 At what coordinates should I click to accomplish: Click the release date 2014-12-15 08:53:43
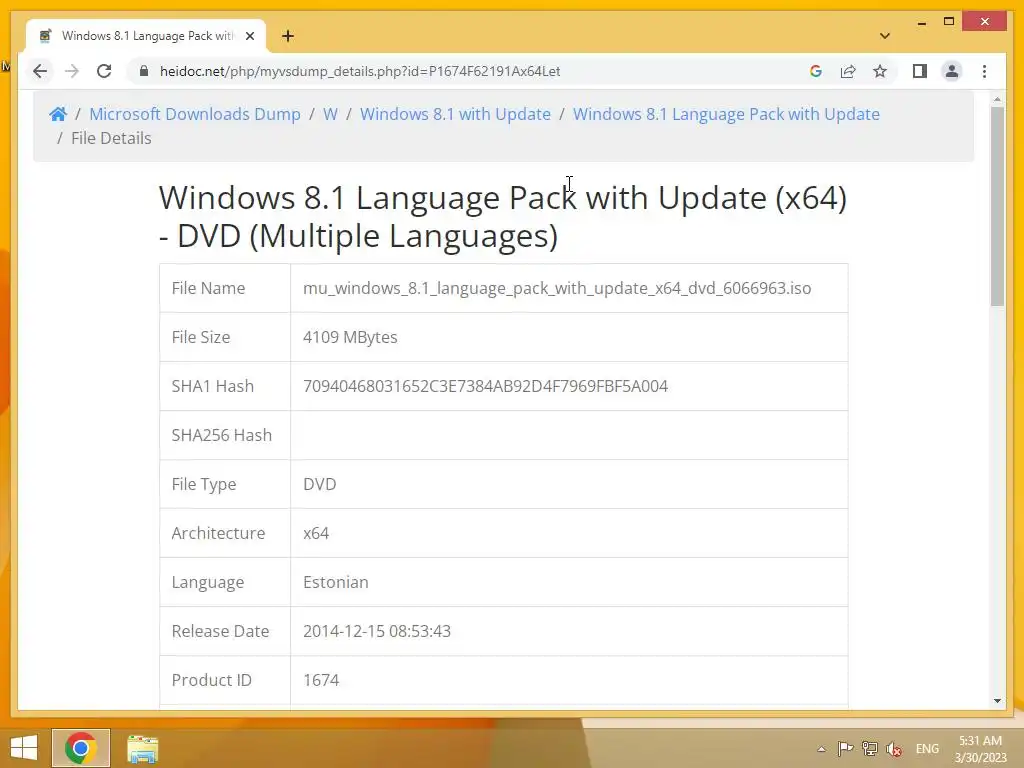[x=377, y=631]
